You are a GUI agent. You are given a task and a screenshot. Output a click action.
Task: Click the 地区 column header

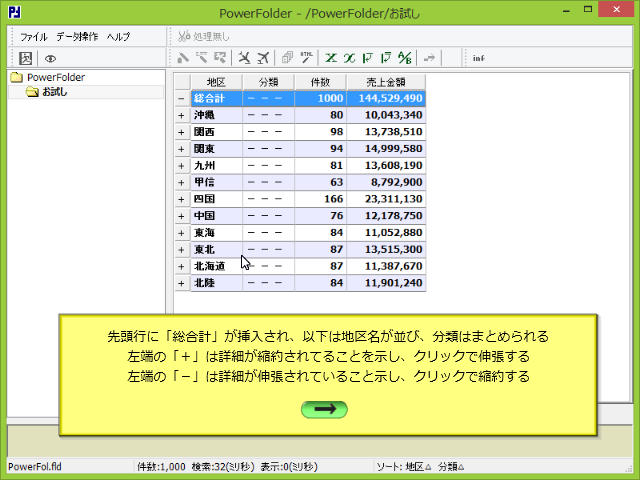coord(216,82)
